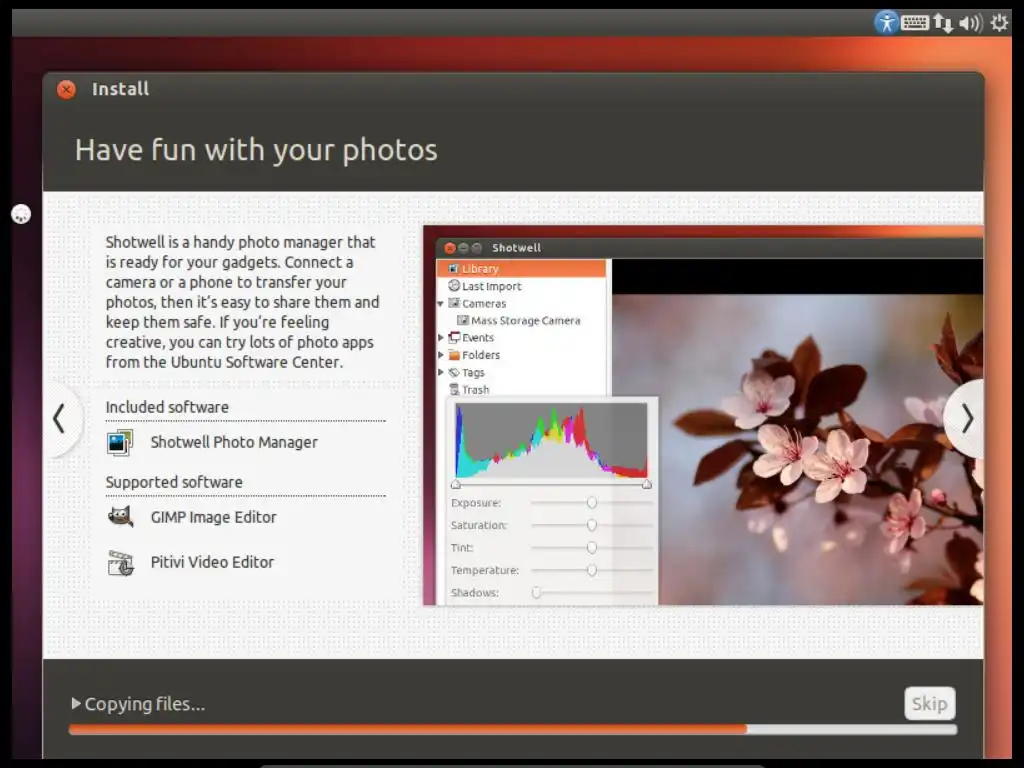Click the GIMP Image Editor label
Viewport: 1024px width, 768px height.
[214, 517]
